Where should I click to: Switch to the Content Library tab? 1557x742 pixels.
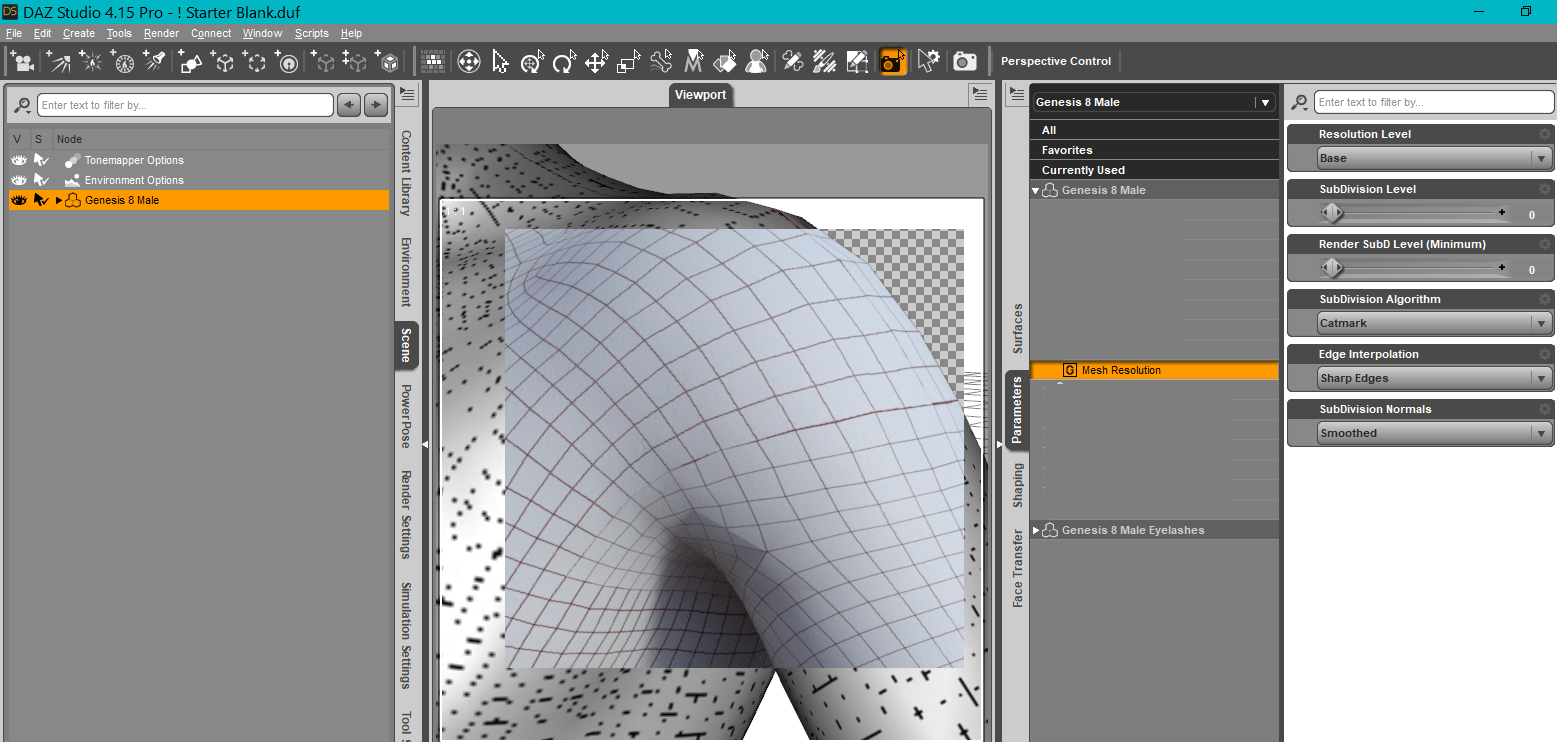406,173
